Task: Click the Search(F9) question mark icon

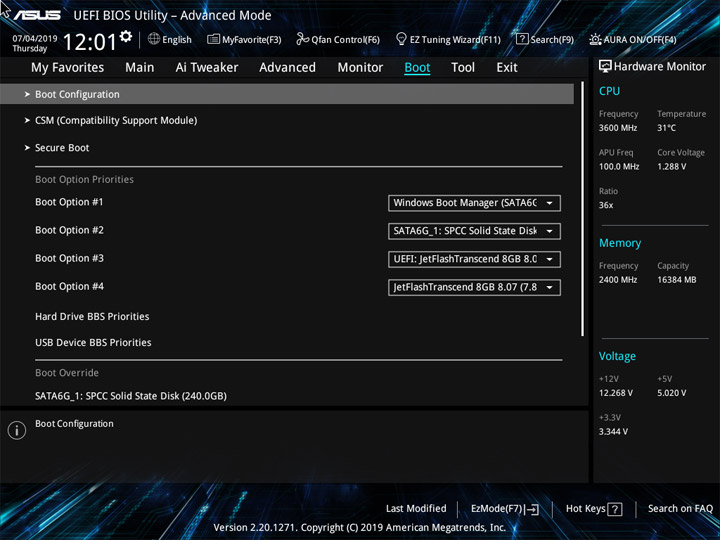Action: [522, 39]
